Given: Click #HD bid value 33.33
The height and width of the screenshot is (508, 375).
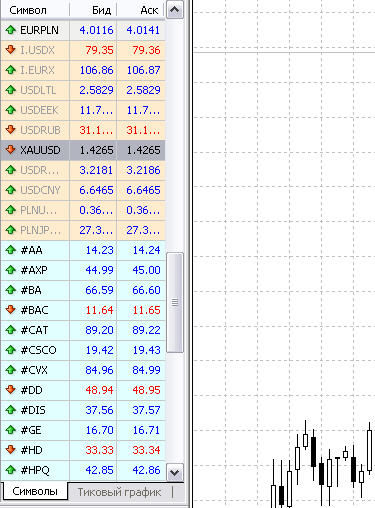Looking at the screenshot, I should pyautogui.click(x=99, y=450).
